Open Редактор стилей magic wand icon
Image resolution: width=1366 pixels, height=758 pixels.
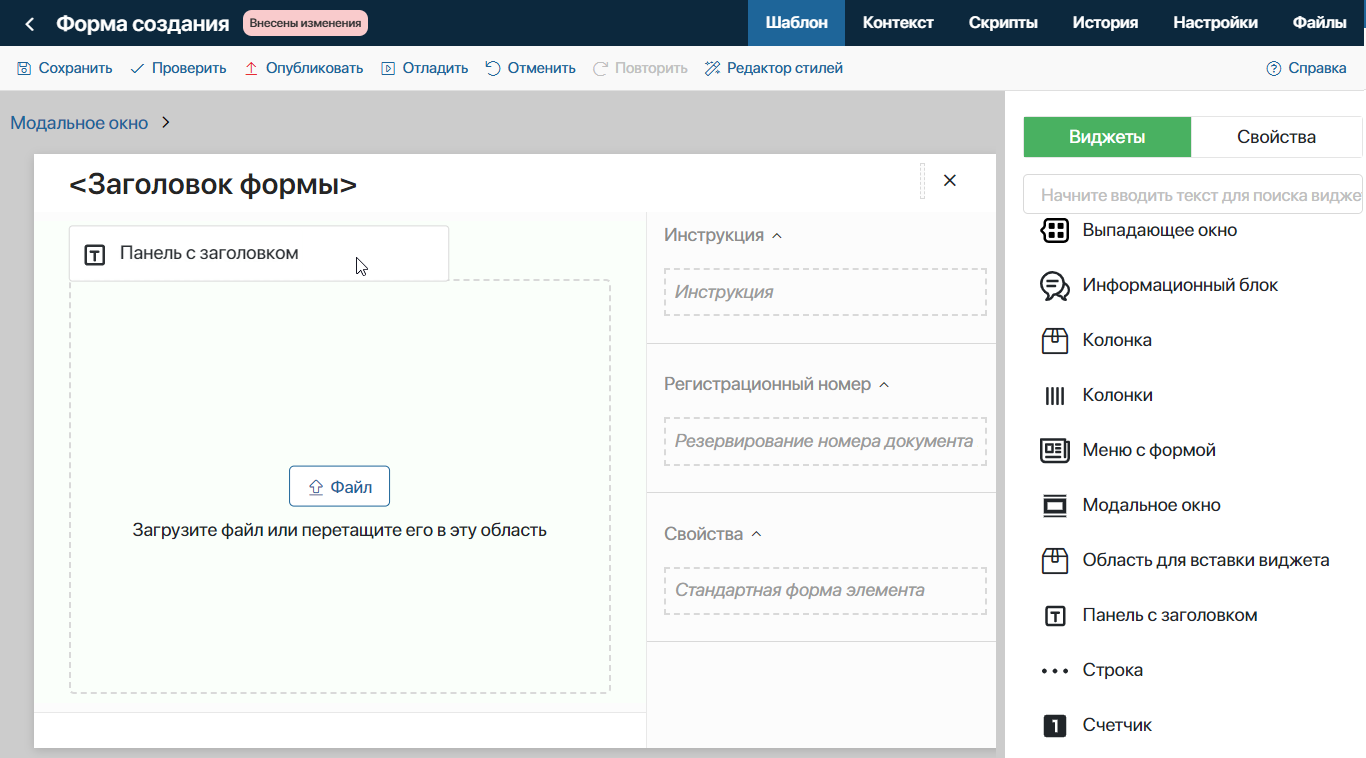tap(712, 69)
